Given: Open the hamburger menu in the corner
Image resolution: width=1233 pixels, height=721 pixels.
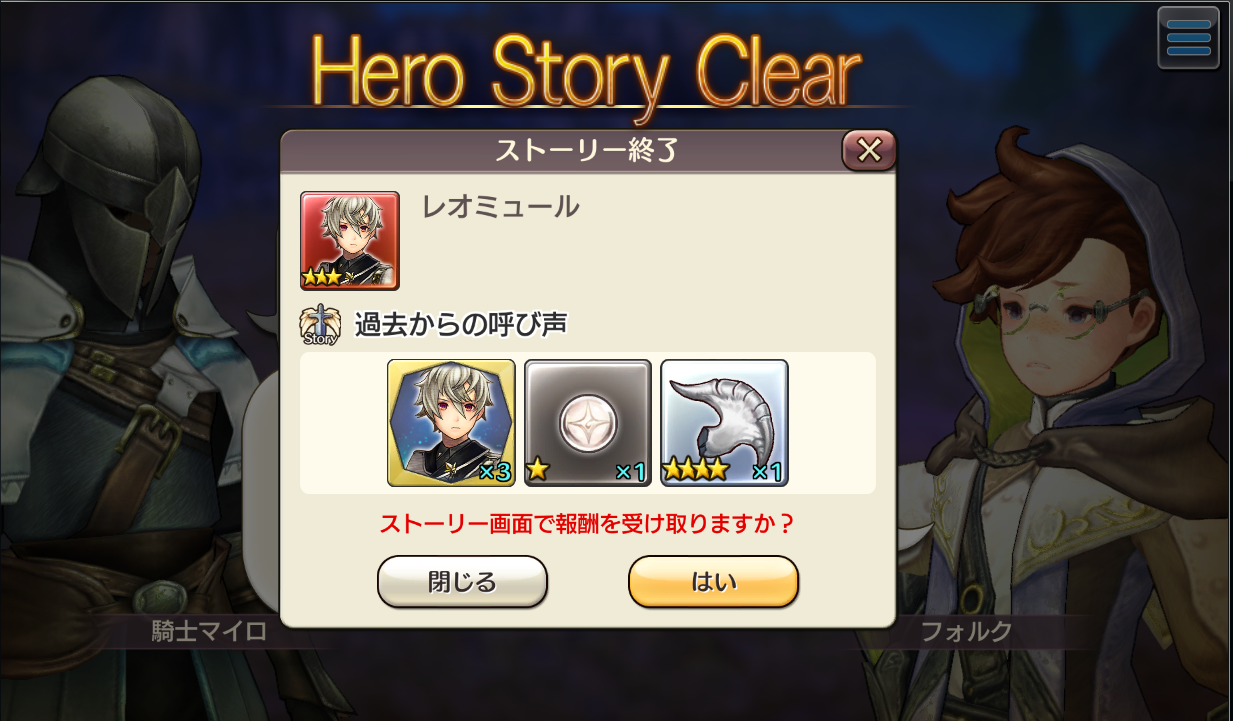Looking at the screenshot, I should coord(1188,38).
